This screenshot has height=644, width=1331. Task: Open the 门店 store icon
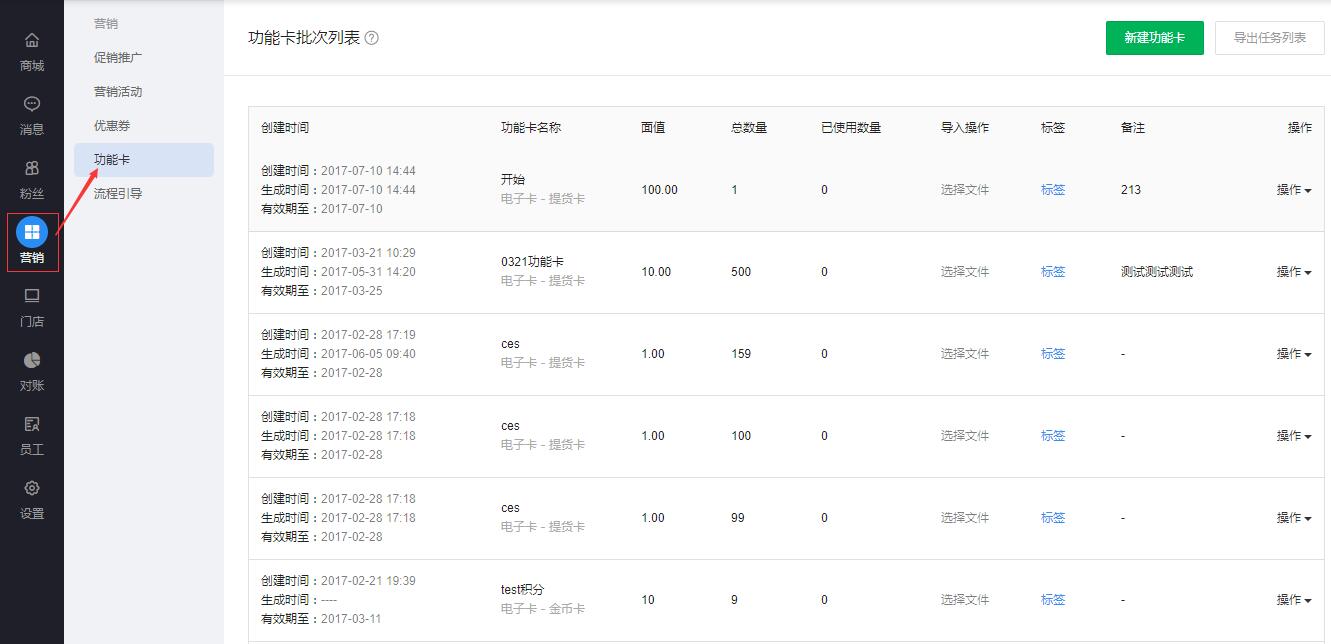tap(32, 296)
